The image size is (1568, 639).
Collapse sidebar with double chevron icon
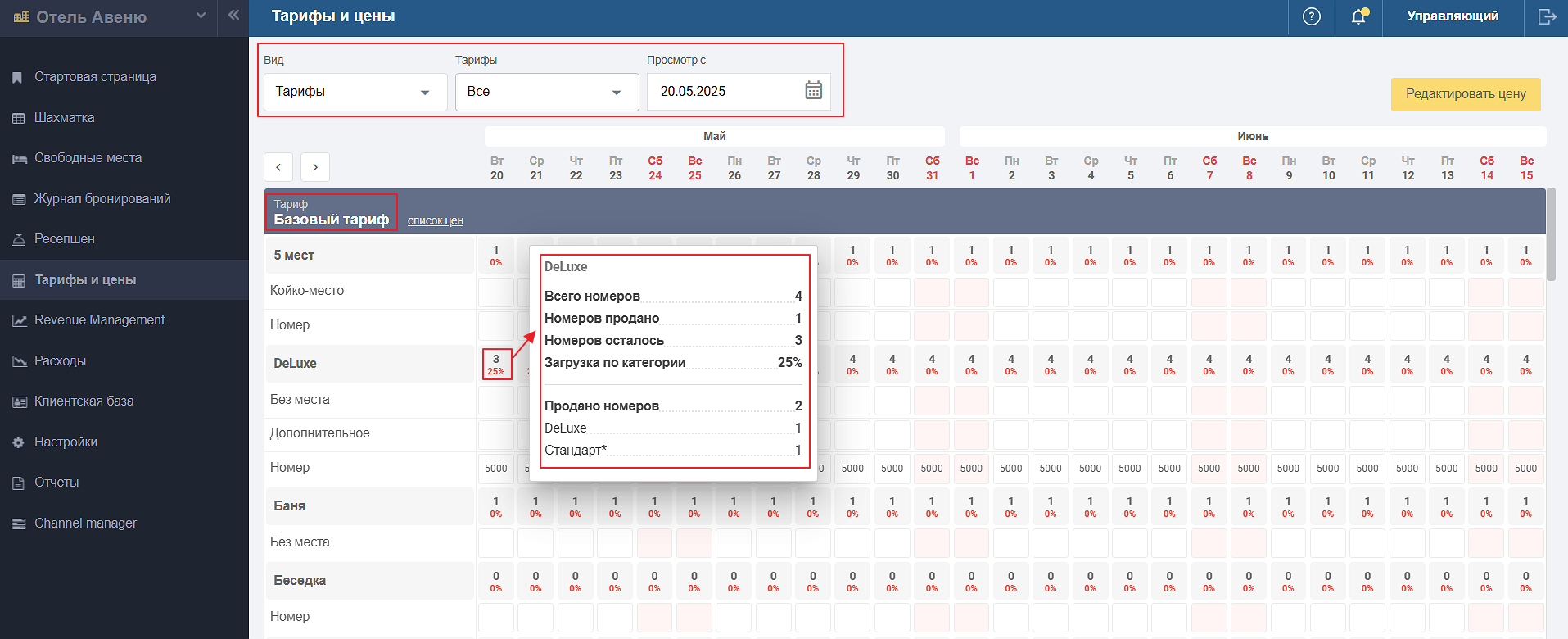click(x=233, y=15)
